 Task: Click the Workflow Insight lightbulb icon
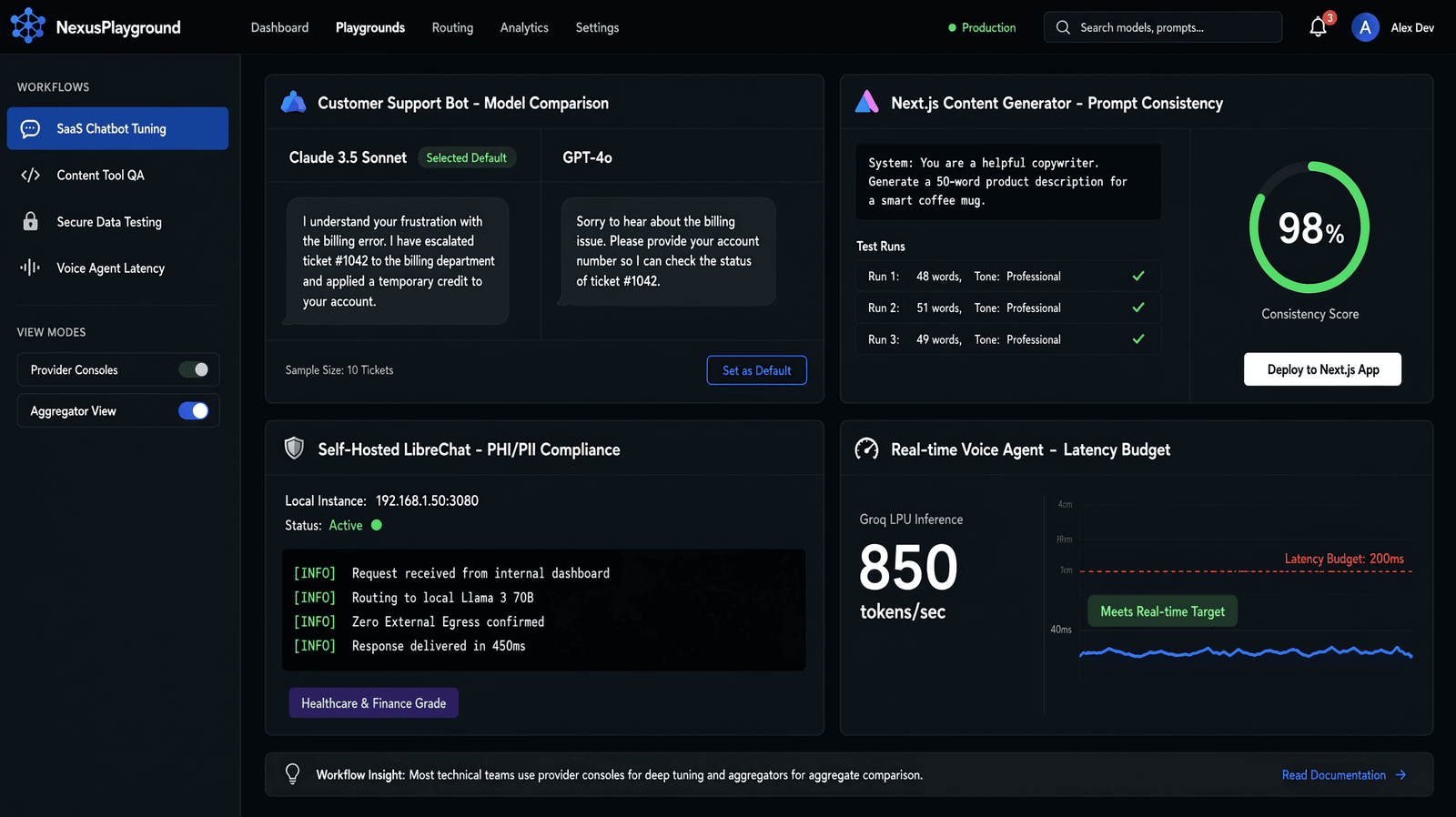[x=292, y=773]
